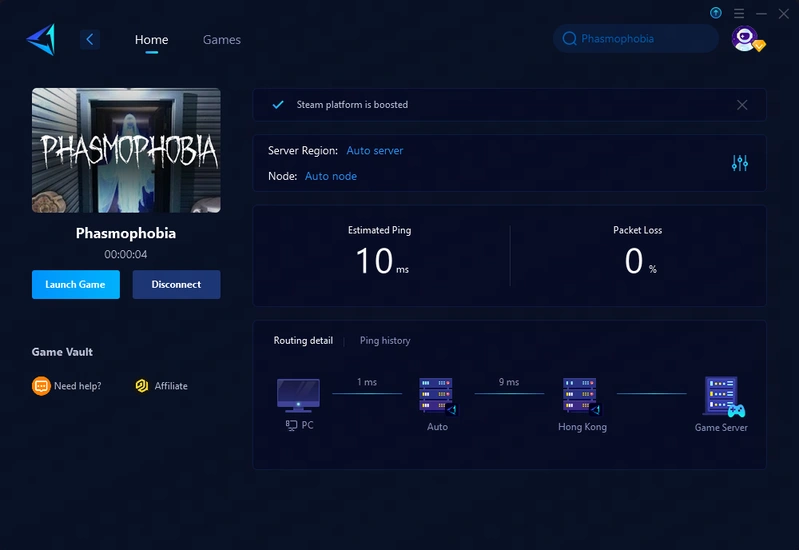Dismiss the Steam platform boosted notification
Screen dimensions: 799x550
coord(742,105)
